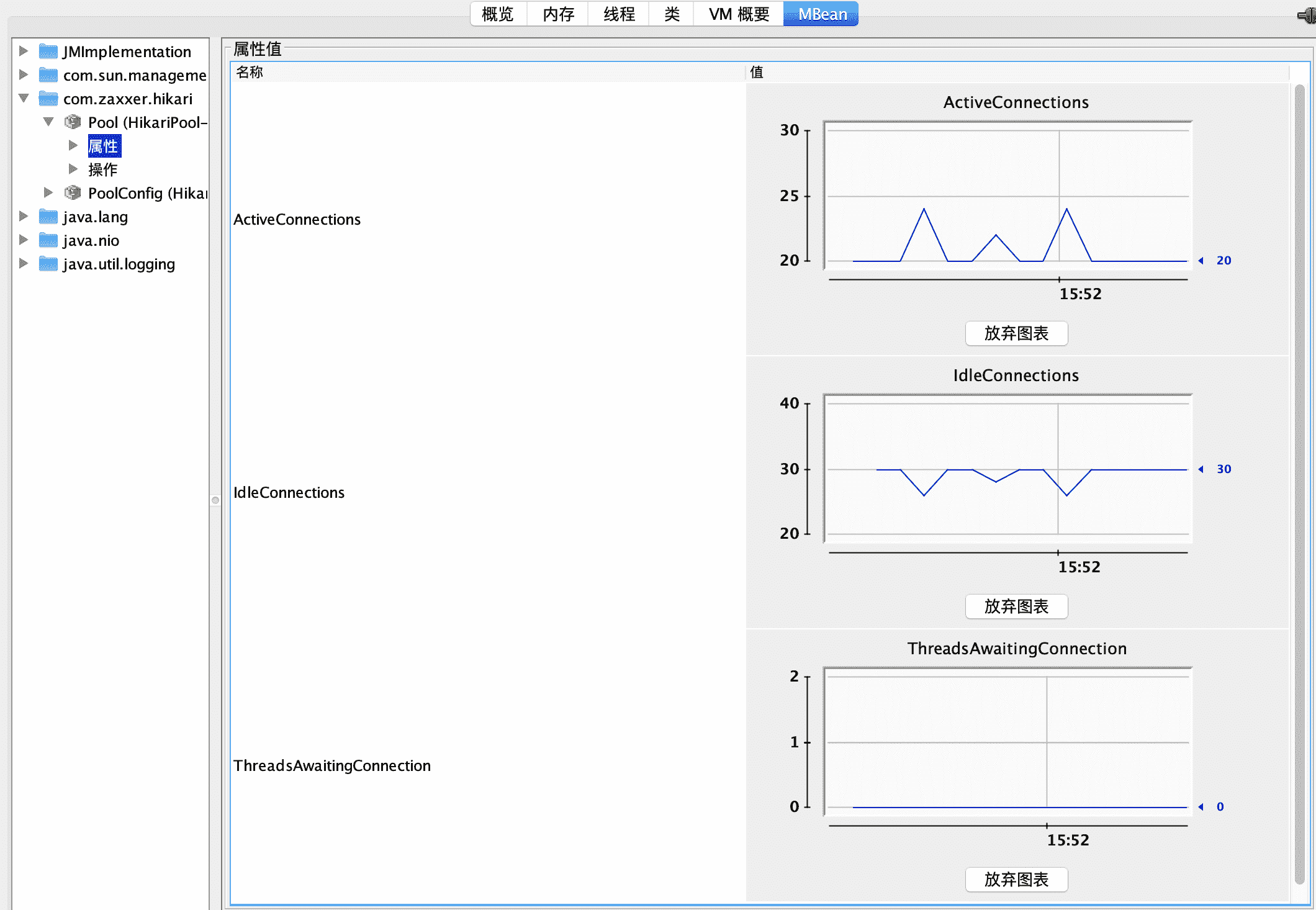Discard the ThreadsAwaitingConnection chart with 放弃图表

(1016, 880)
